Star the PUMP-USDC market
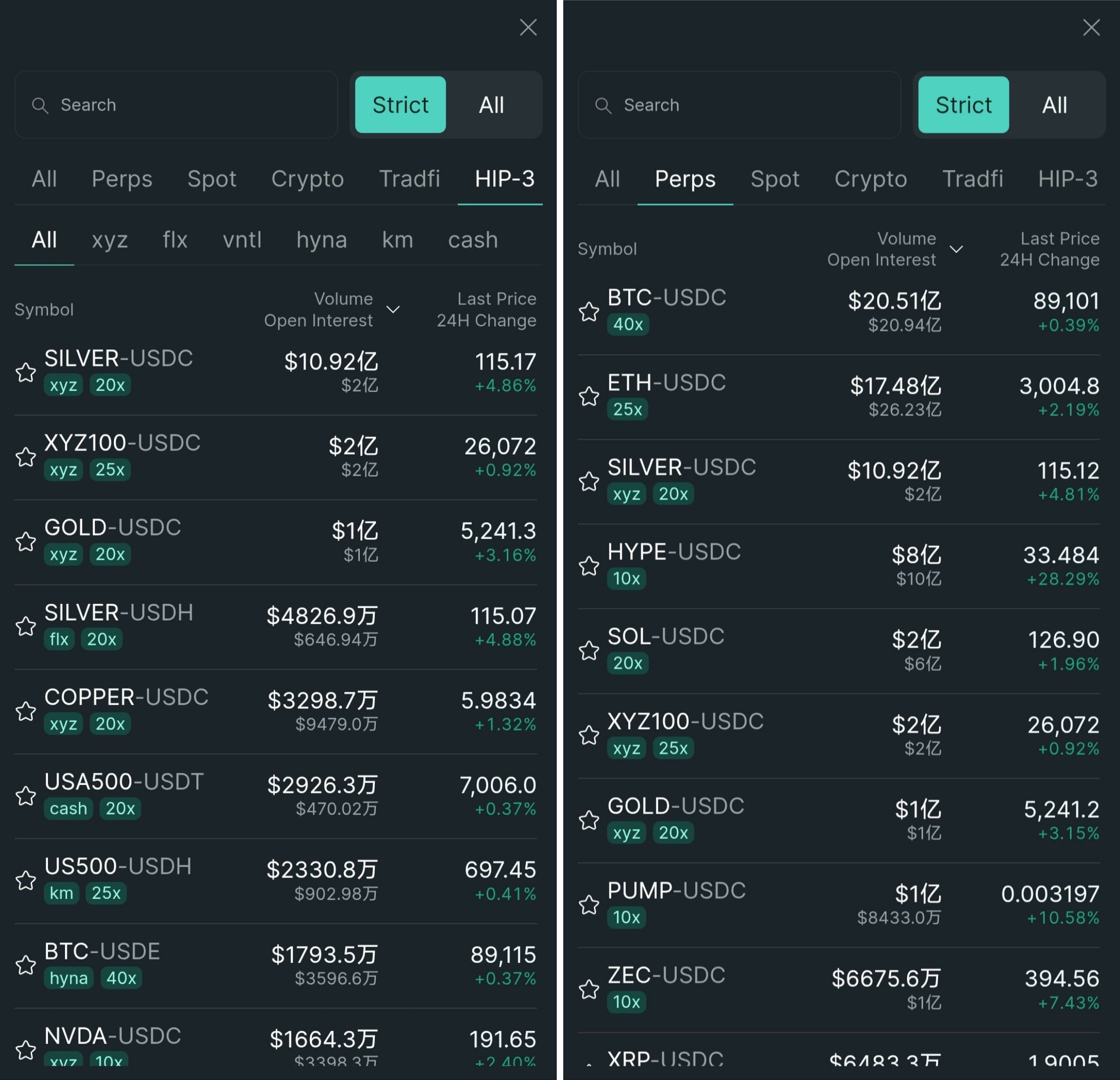Screen dimensions: 1120x1080 (589, 904)
